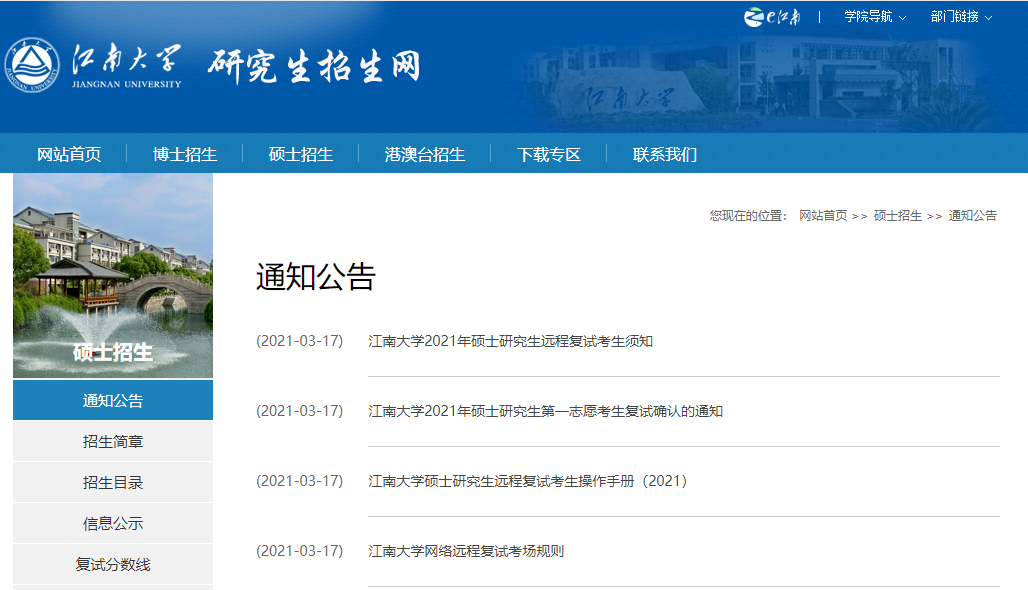Image resolution: width=1028 pixels, height=590 pixels.
Task: Open notice 江南大学2021年硕士研究生远程复试考生须知
Action: (x=510, y=341)
